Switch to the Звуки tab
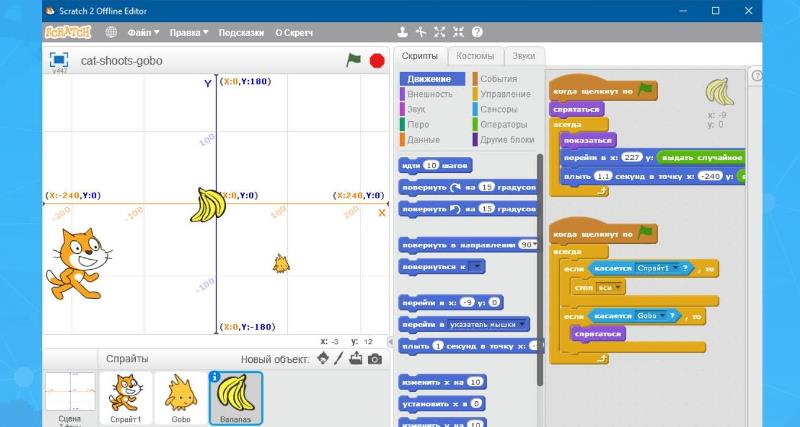The height and width of the screenshot is (427, 800). click(524, 56)
